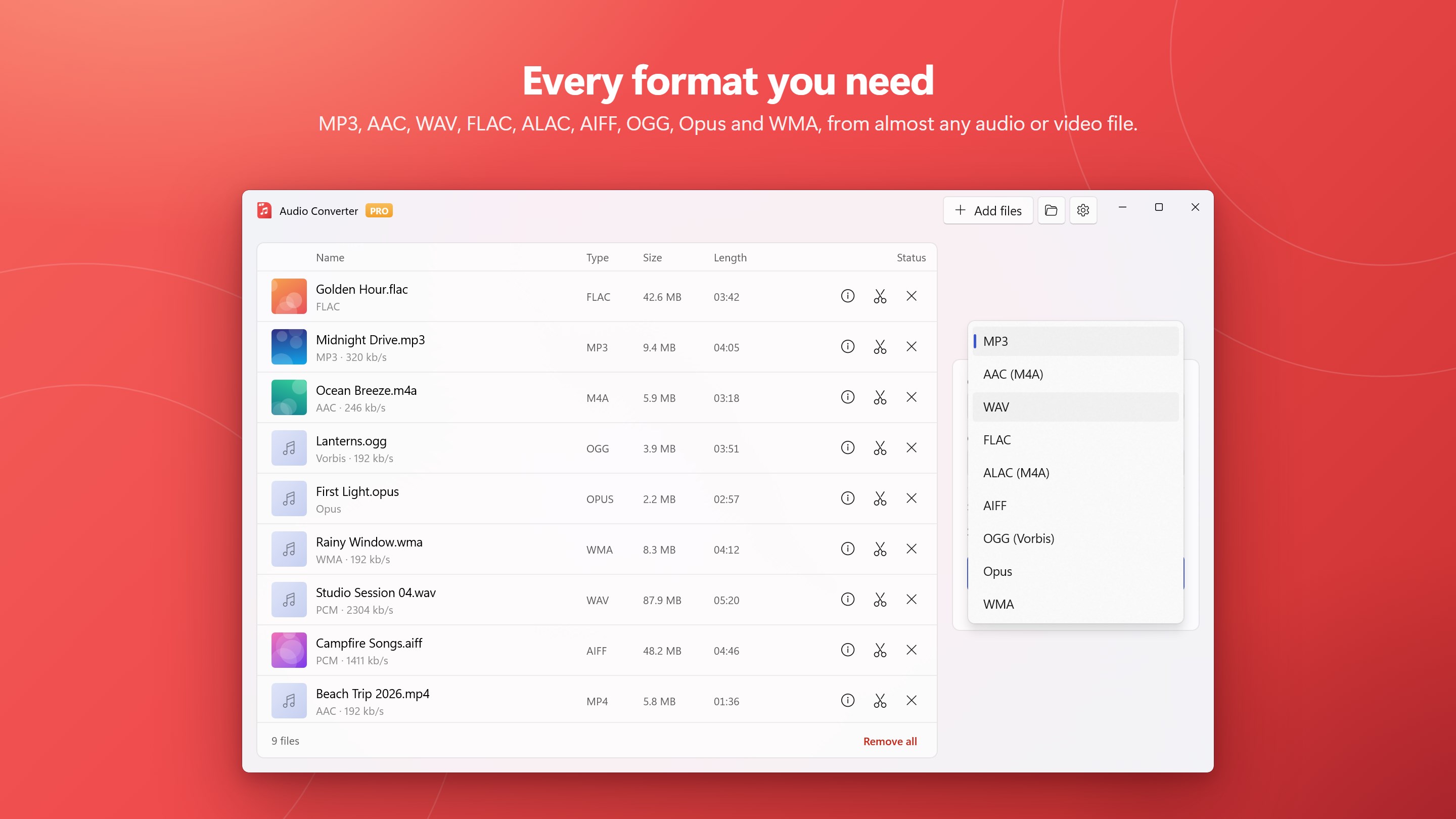The image size is (1456, 819).
Task: Open info for Golden Hour.flac
Action: [847, 296]
